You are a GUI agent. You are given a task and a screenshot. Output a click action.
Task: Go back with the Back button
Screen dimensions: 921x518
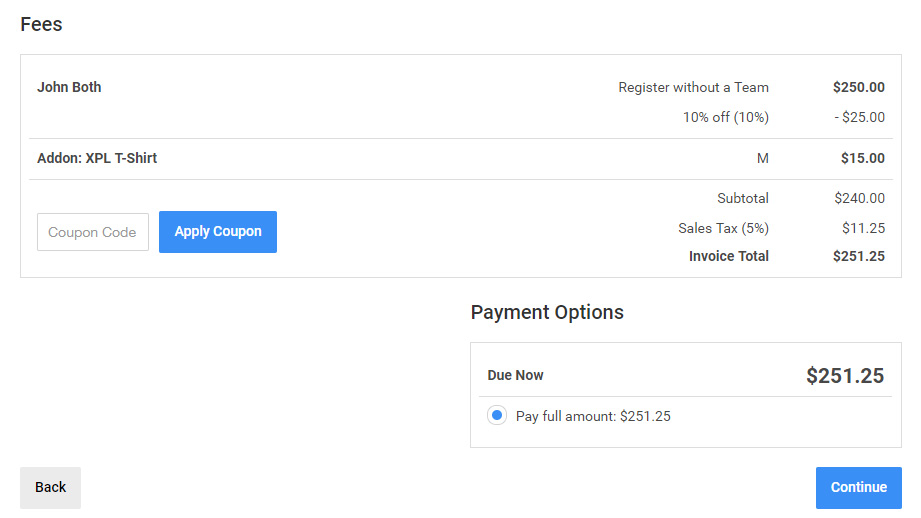(50, 487)
